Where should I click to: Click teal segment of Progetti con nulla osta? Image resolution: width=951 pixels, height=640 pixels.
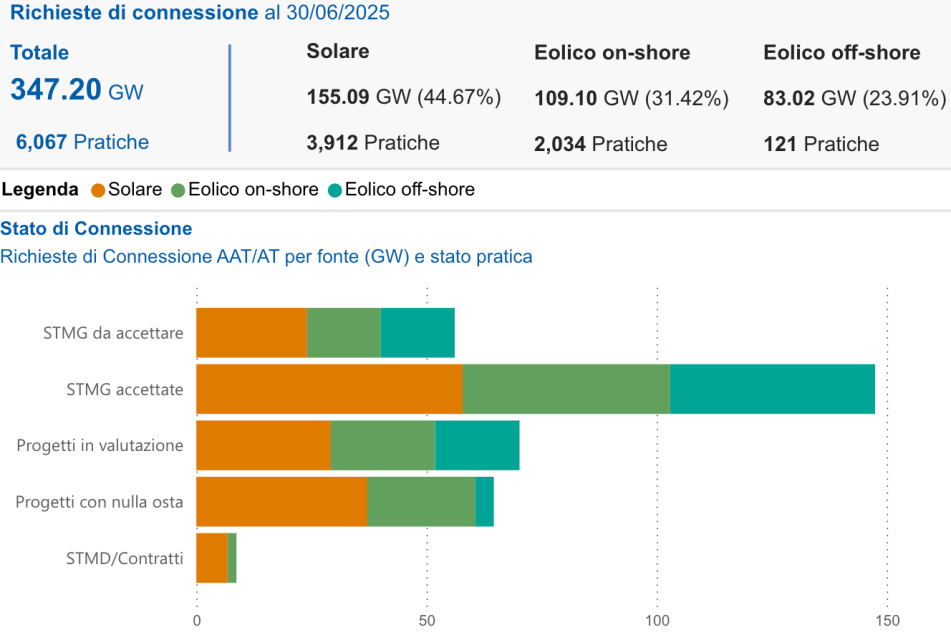point(484,501)
